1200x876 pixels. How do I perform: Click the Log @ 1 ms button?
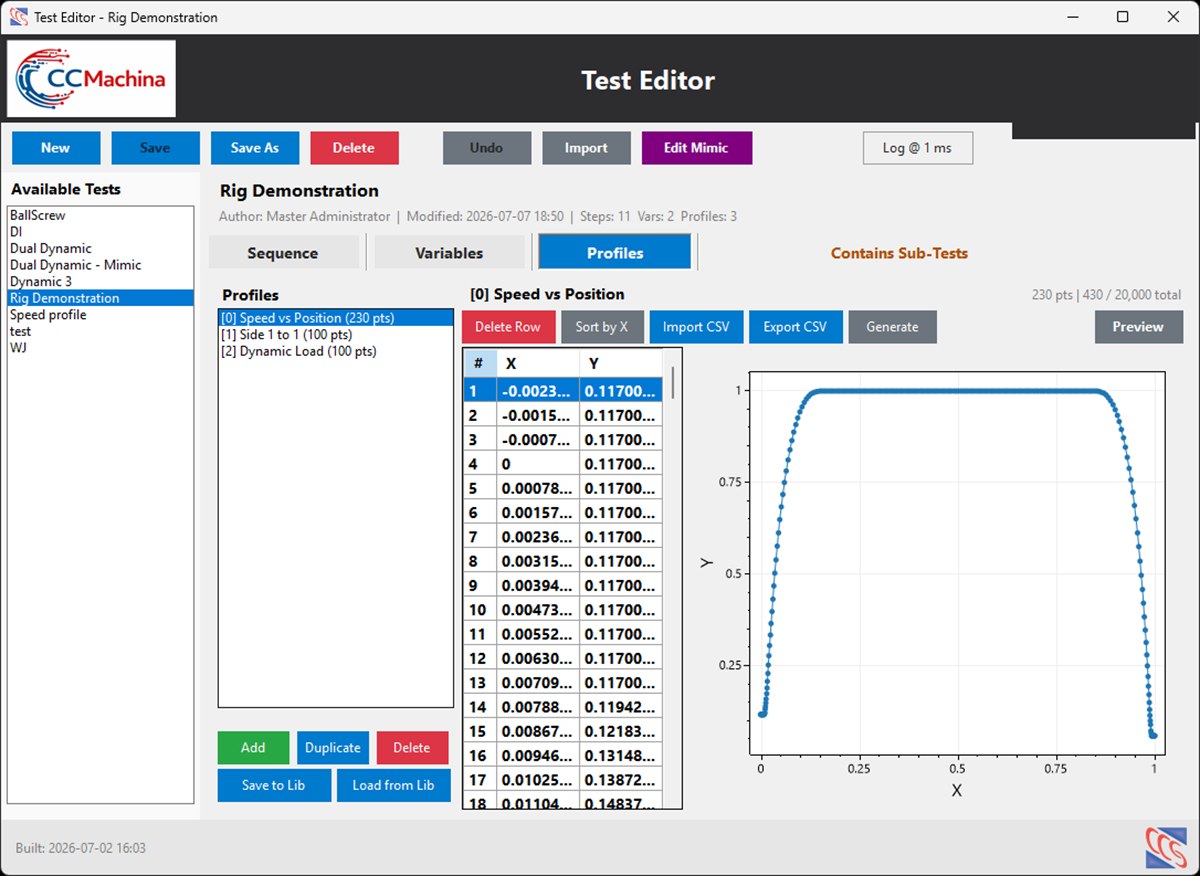[917, 148]
